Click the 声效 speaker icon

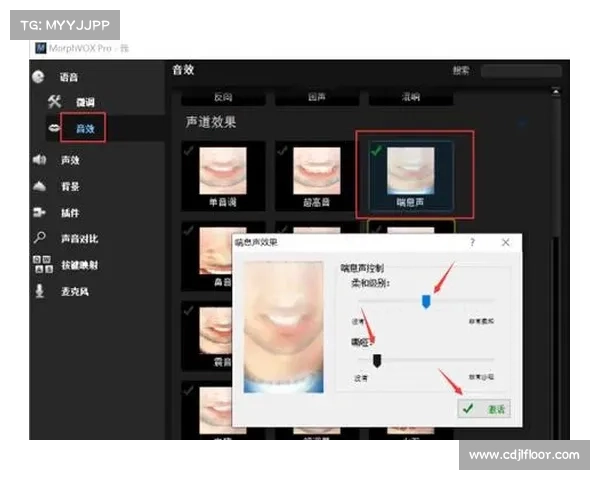[x=39, y=160]
